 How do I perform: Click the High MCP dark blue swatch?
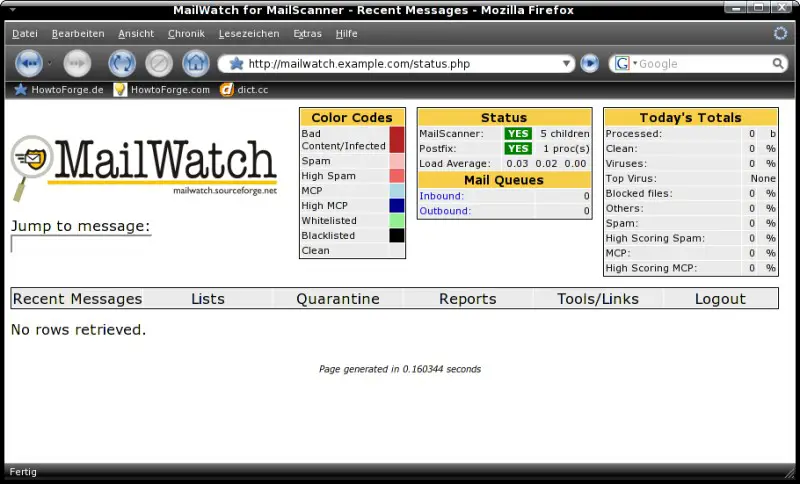click(x=397, y=206)
